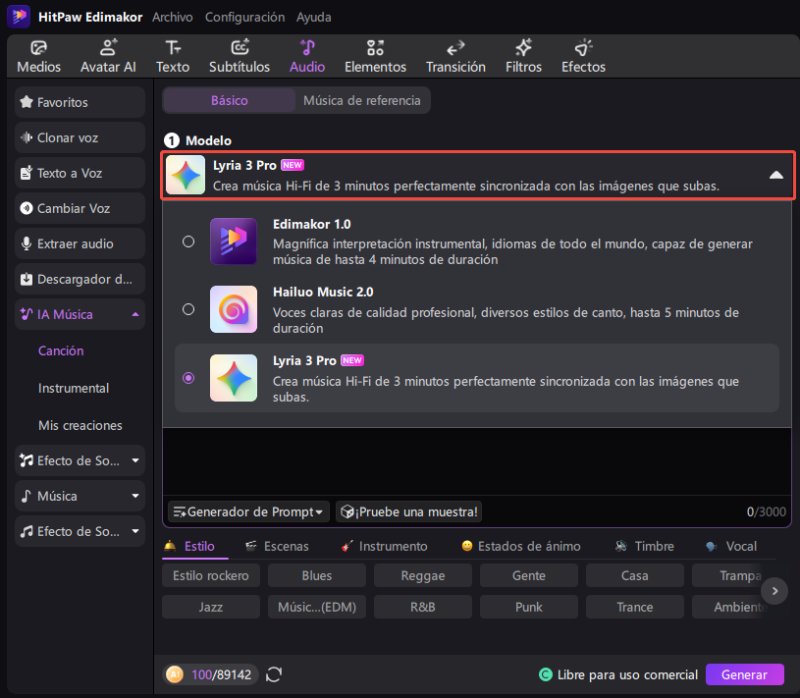Open the Elementos panel

coord(375,57)
